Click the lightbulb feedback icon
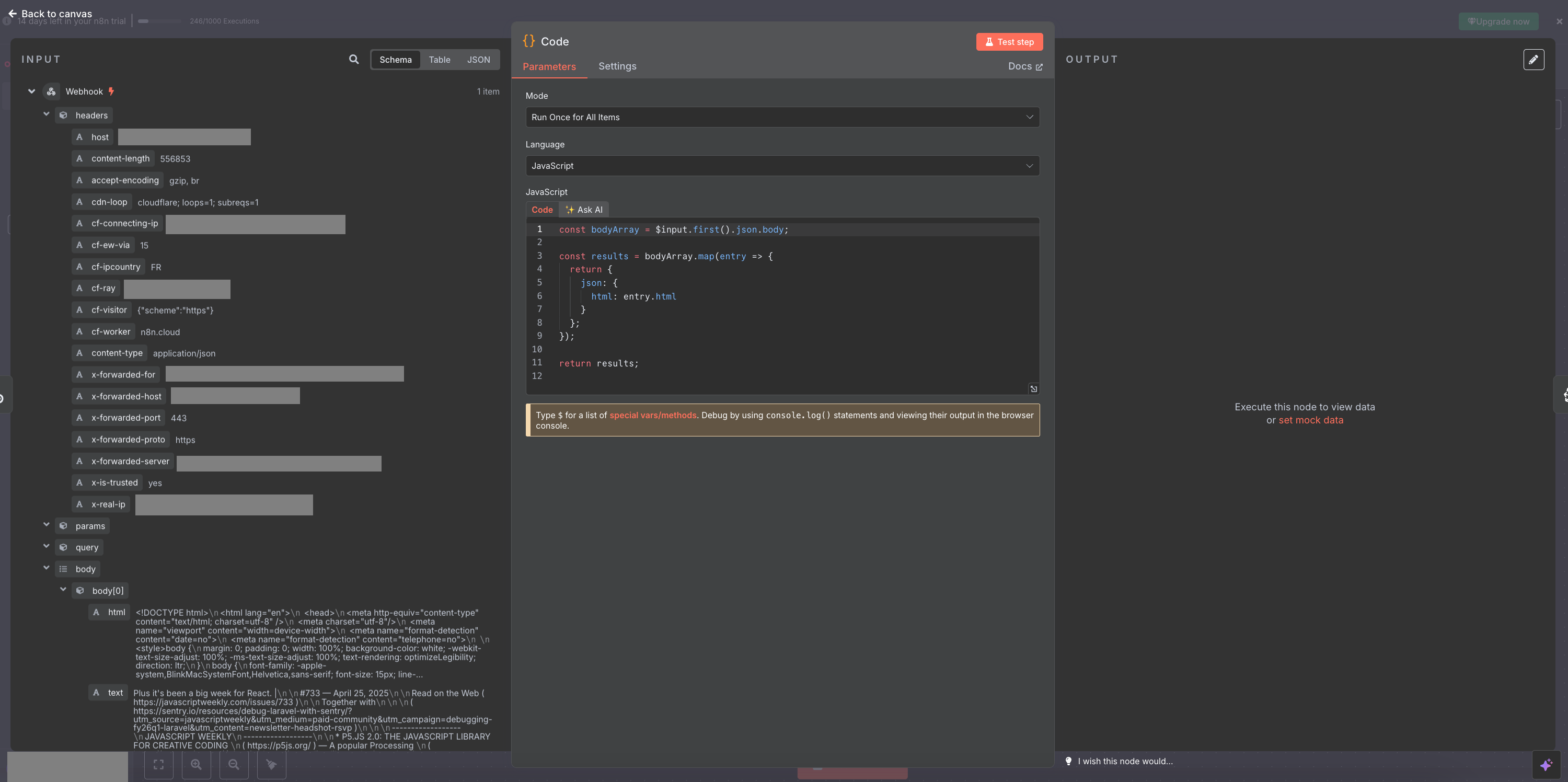 click(x=1068, y=761)
